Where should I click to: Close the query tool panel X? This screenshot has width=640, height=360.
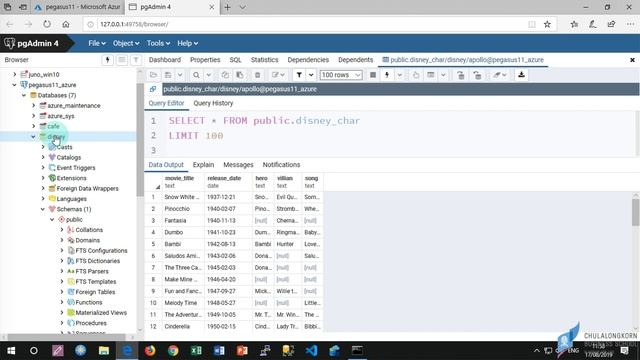632,60
